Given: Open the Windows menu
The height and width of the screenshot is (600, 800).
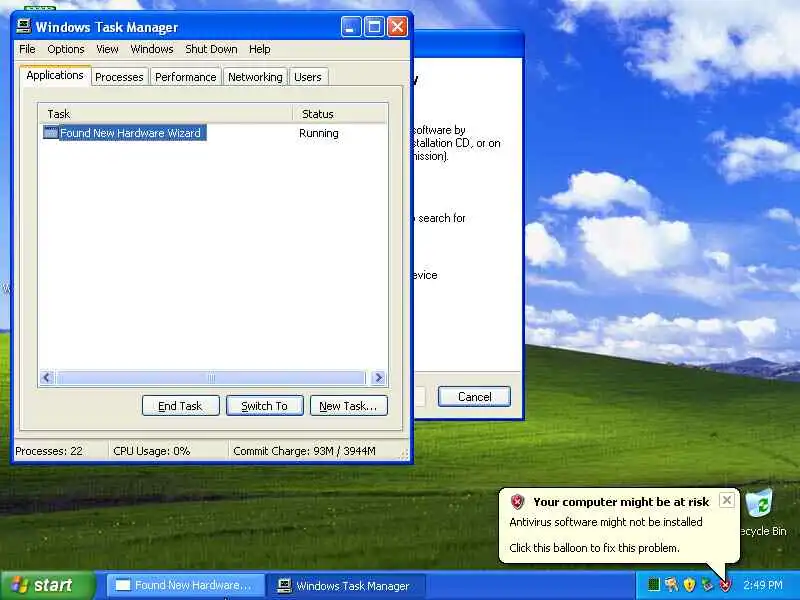Looking at the screenshot, I should coord(152,49).
